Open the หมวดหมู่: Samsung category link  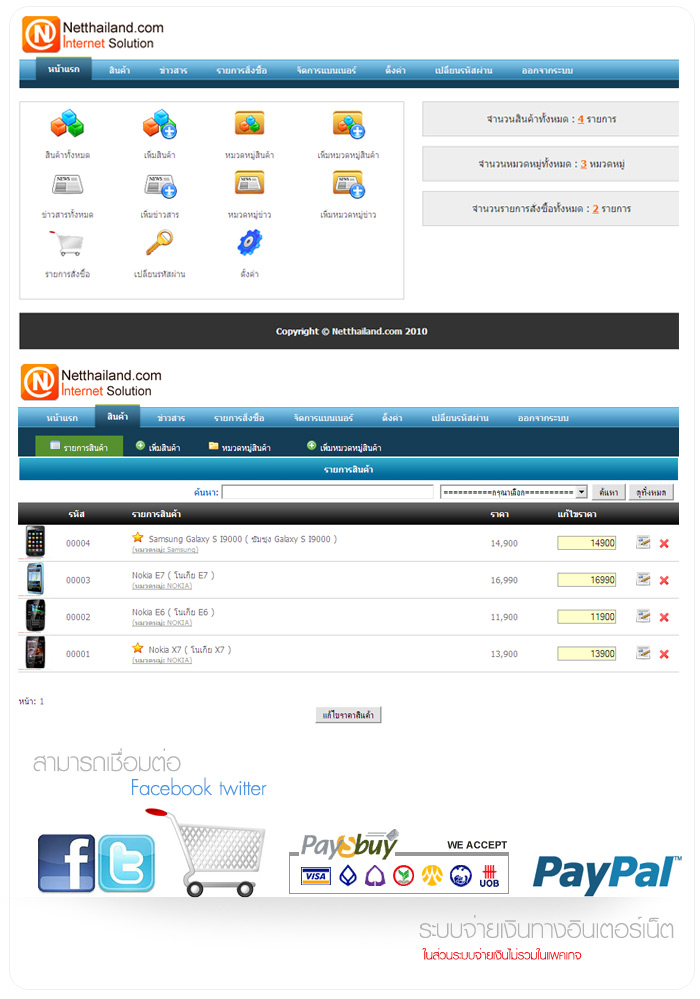pyautogui.click(x=165, y=549)
